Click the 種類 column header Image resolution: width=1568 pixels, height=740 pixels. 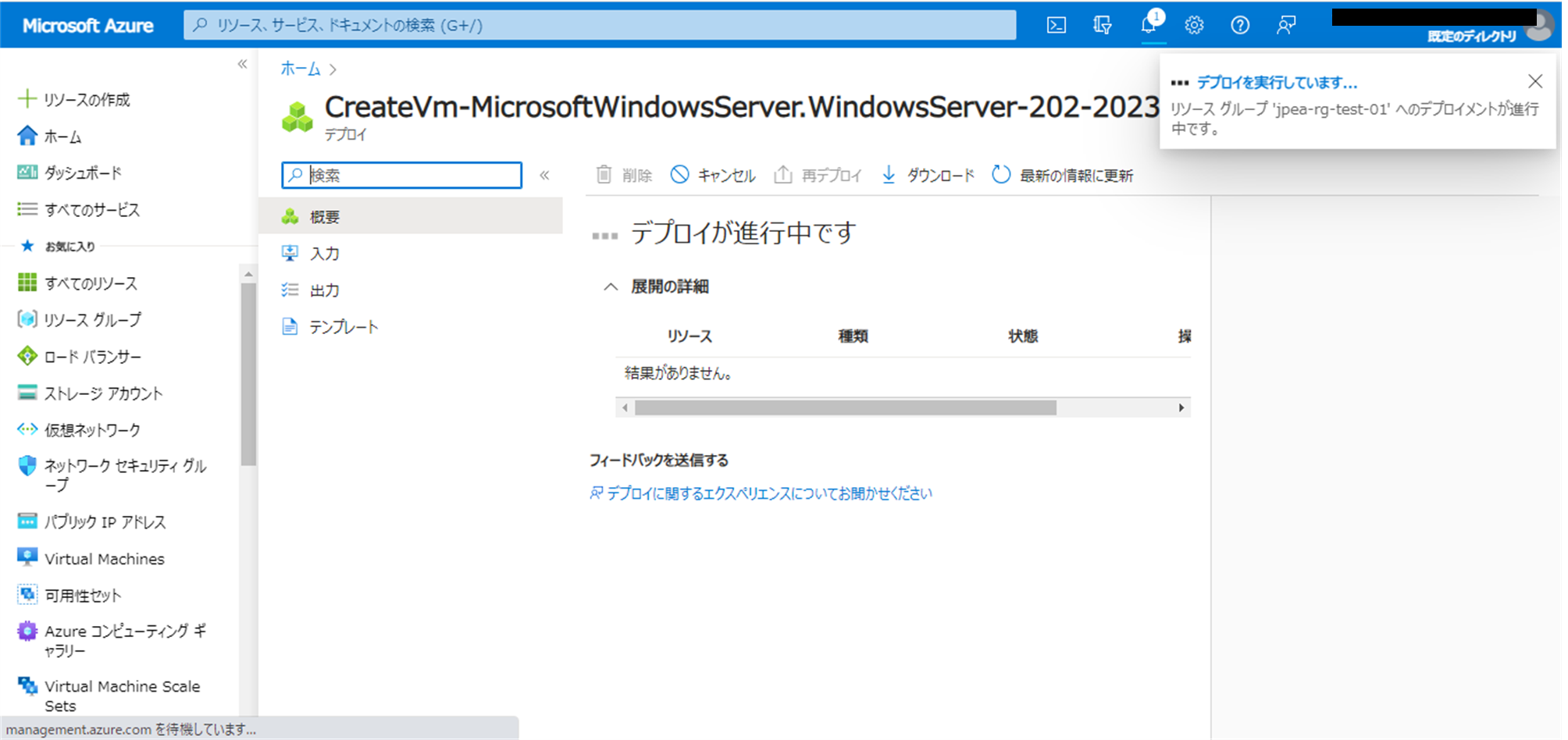tap(853, 336)
